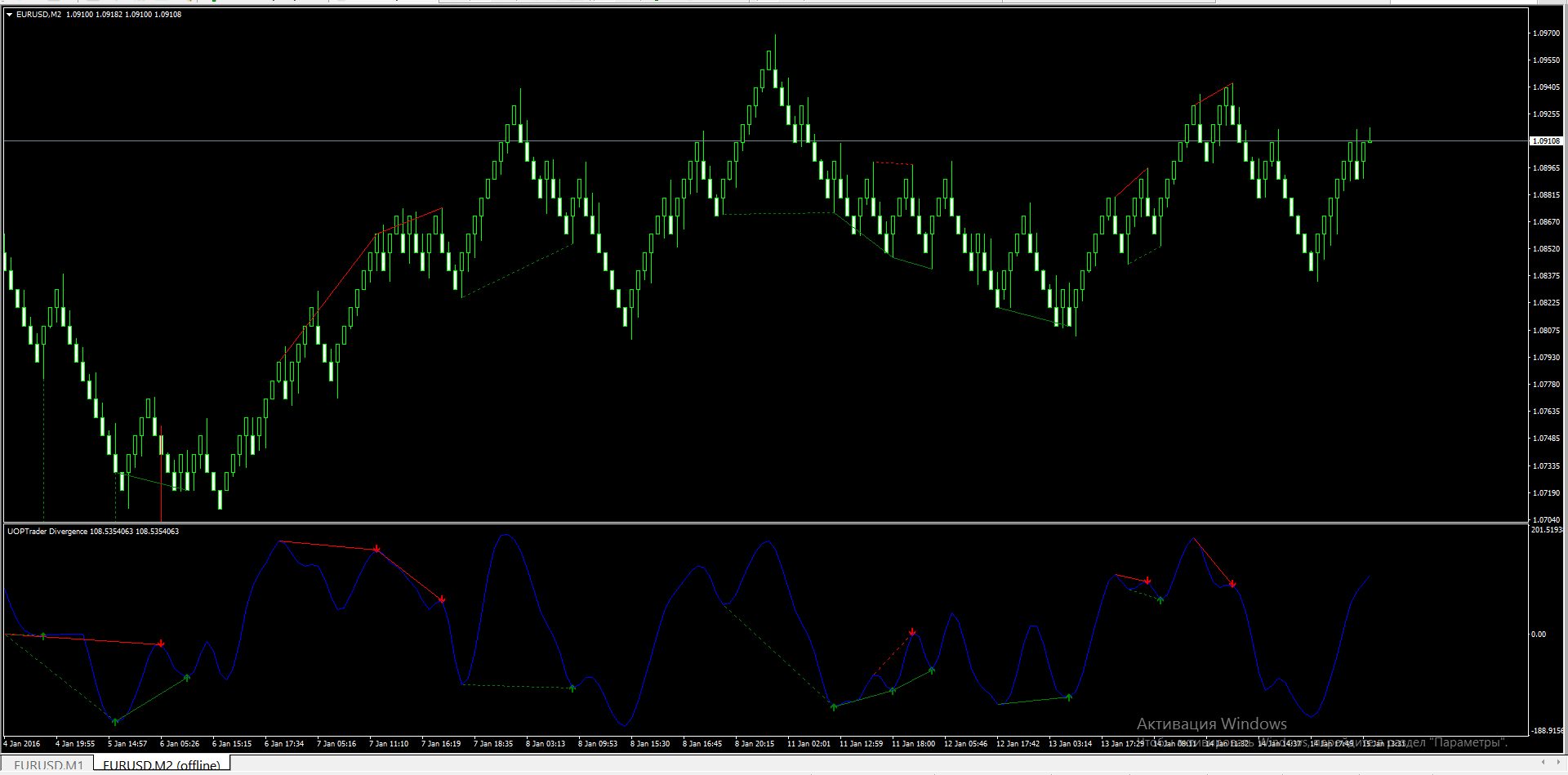Click the 8 Jan 16:45 time axis label
The height and width of the screenshot is (775, 1568).
click(702, 744)
